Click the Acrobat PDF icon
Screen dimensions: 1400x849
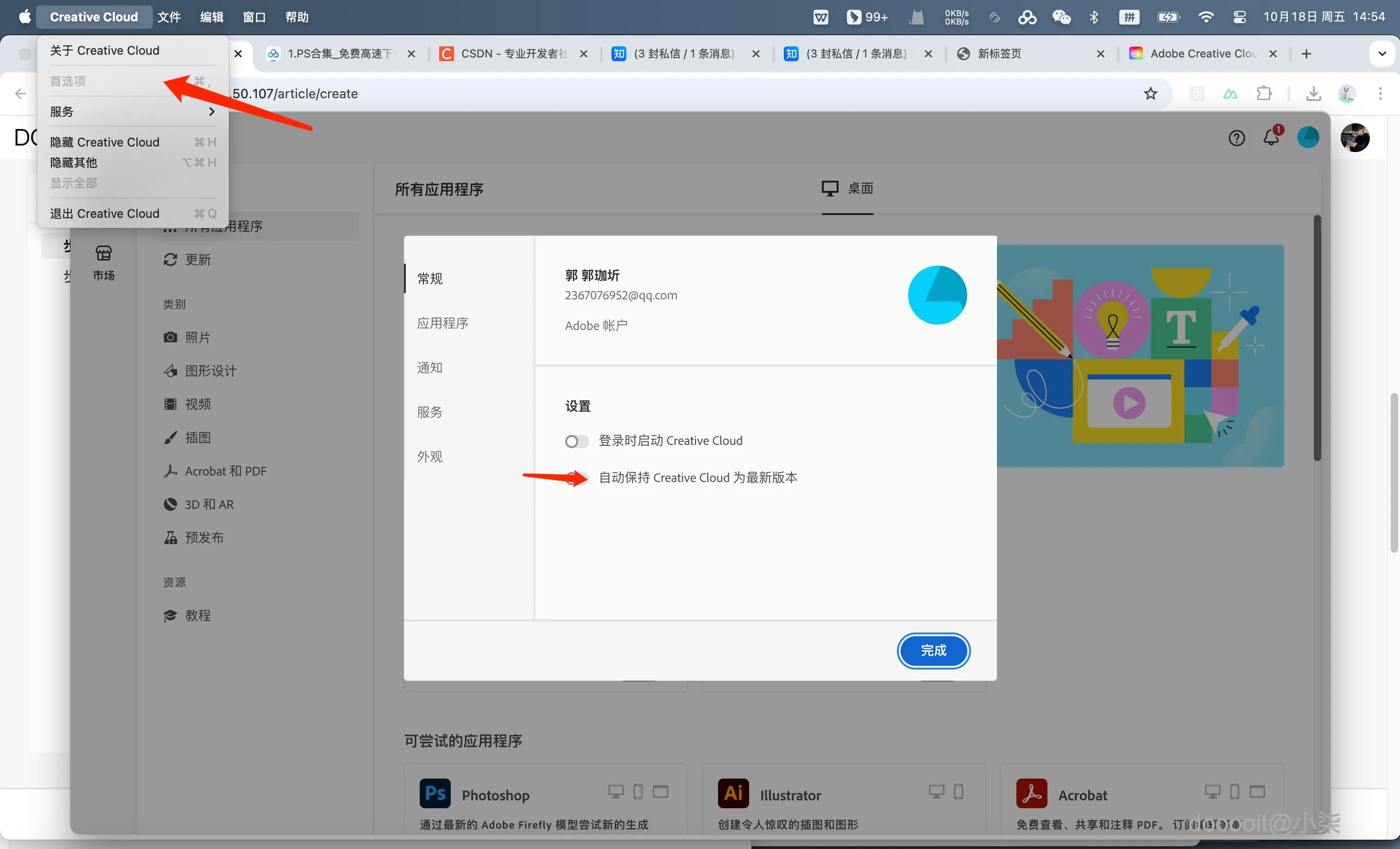coord(1032,793)
